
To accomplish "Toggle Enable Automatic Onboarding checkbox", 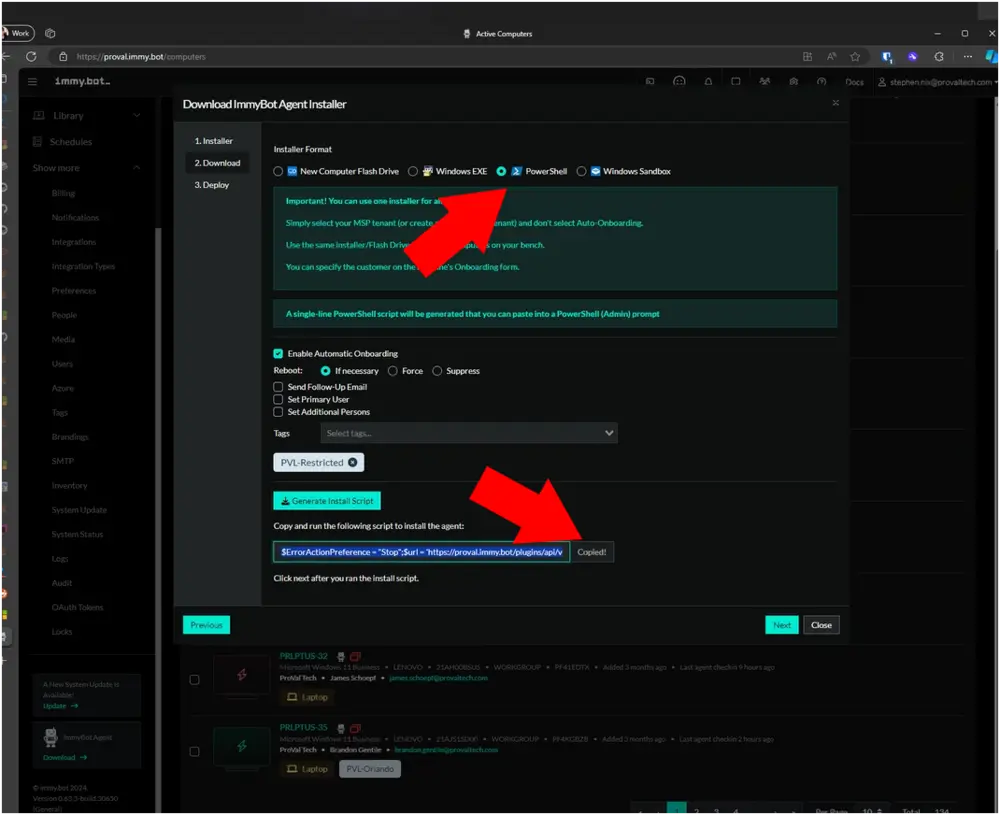I will (x=278, y=354).
